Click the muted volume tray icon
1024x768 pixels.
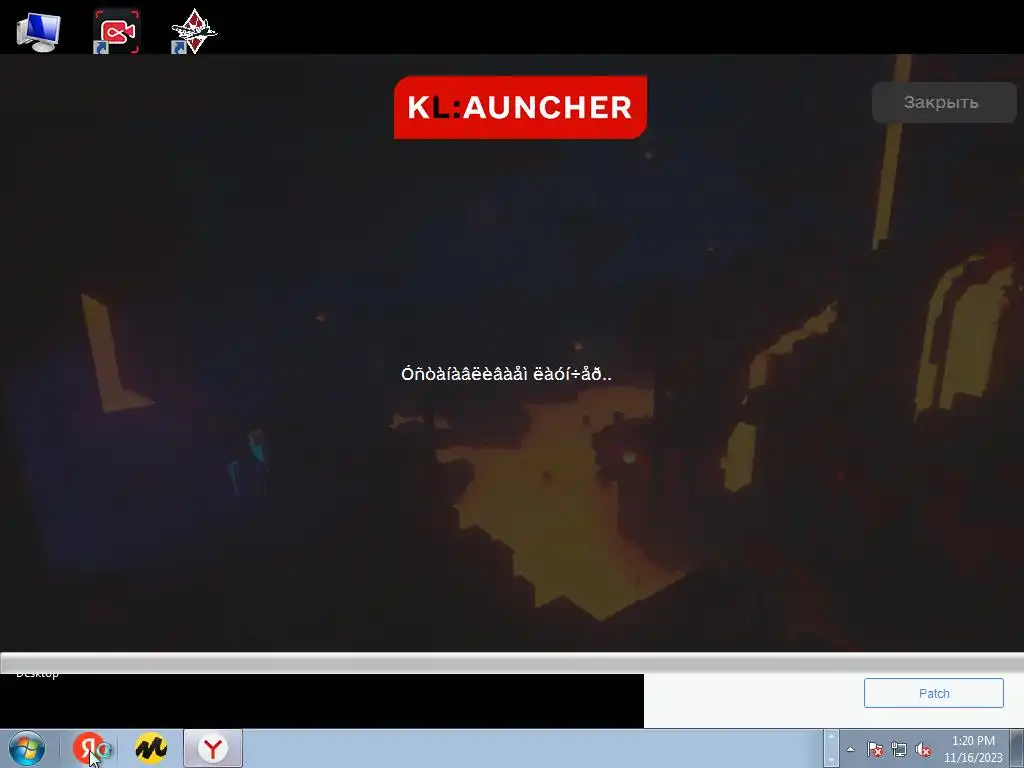click(x=923, y=749)
